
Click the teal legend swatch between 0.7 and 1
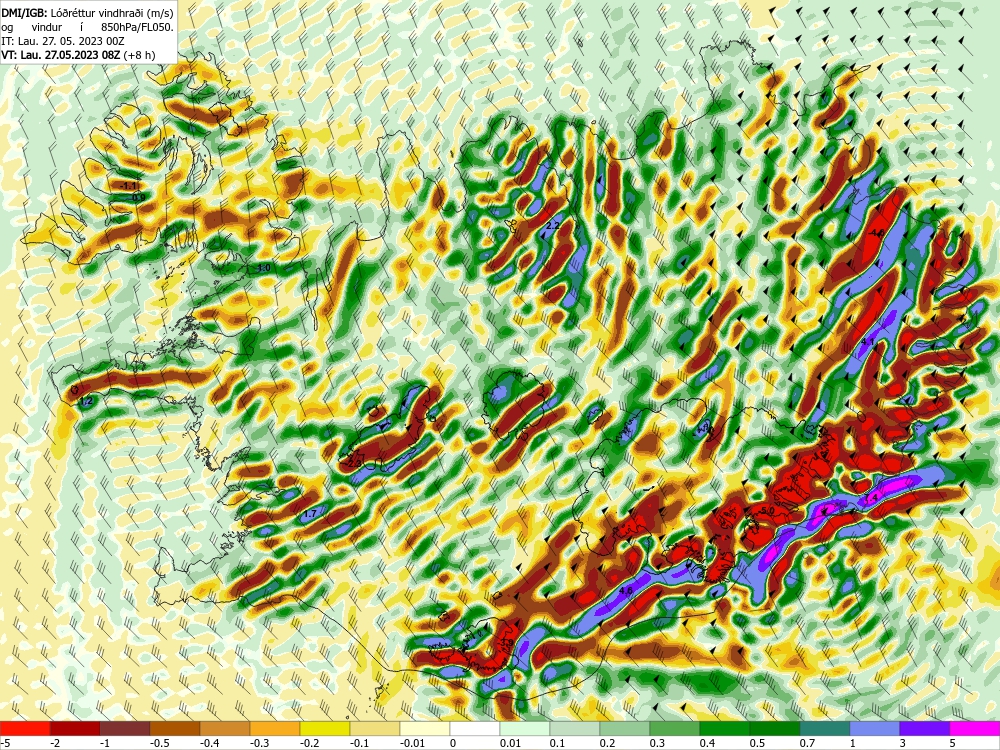(825, 728)
